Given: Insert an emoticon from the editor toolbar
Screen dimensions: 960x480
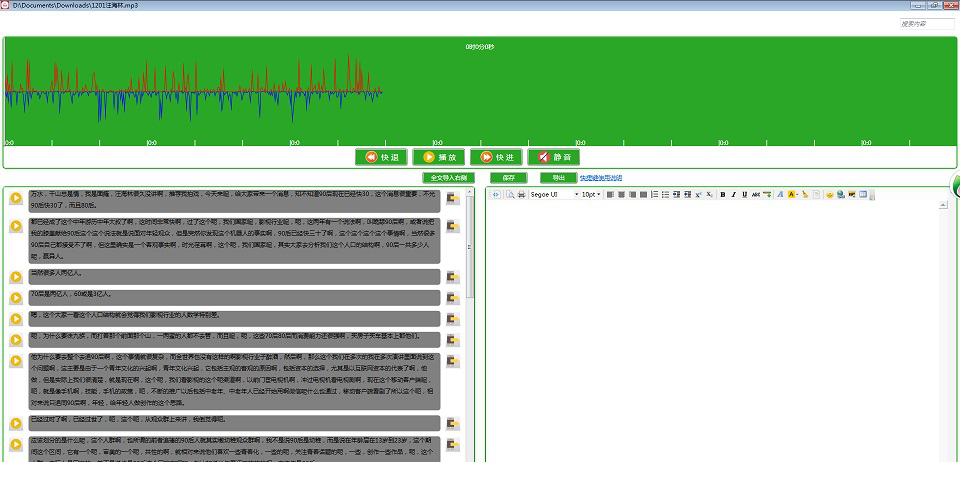Looking at the screenshot, I should click(x=829, y=194).
